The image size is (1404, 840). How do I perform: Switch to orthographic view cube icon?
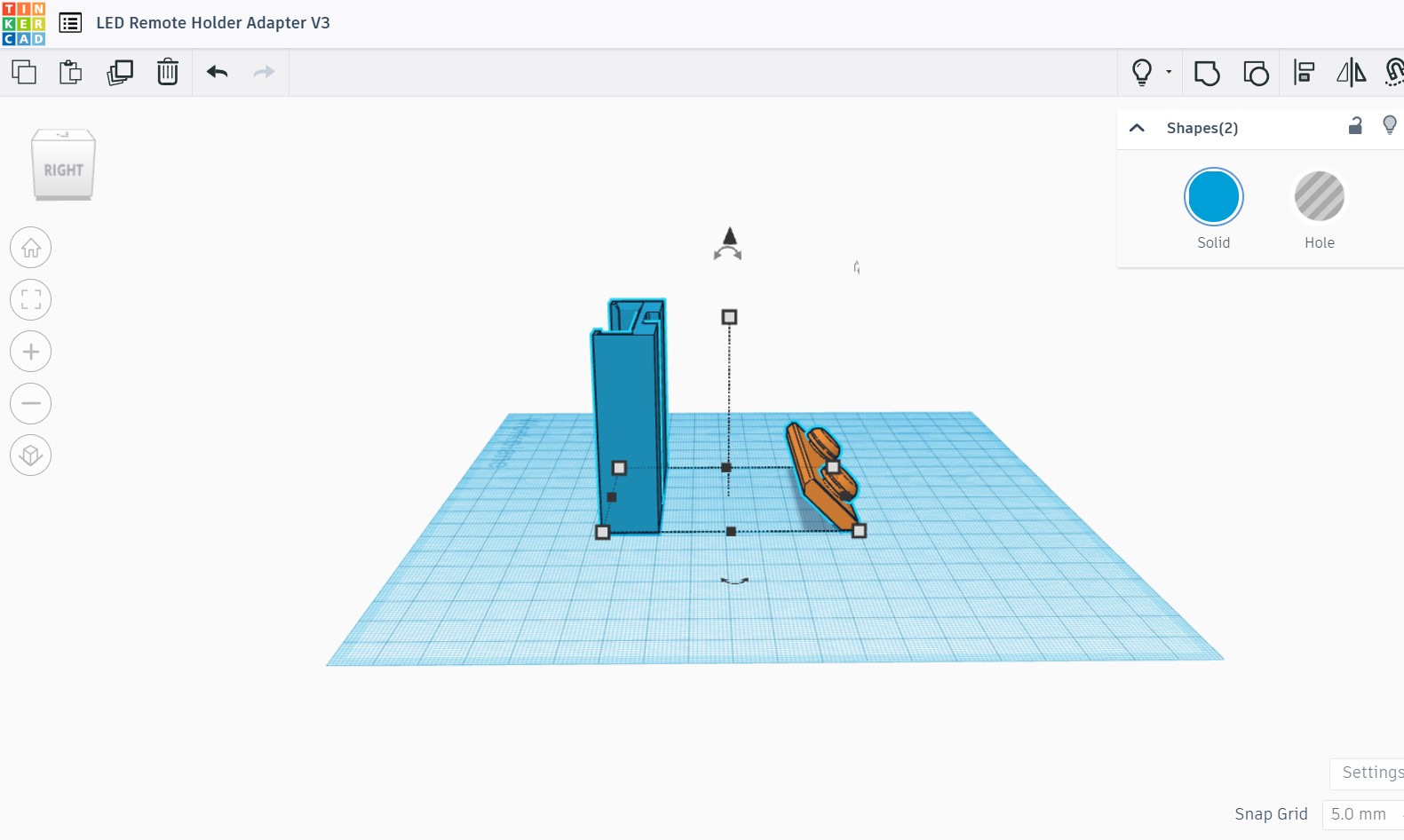coord(31,456)
